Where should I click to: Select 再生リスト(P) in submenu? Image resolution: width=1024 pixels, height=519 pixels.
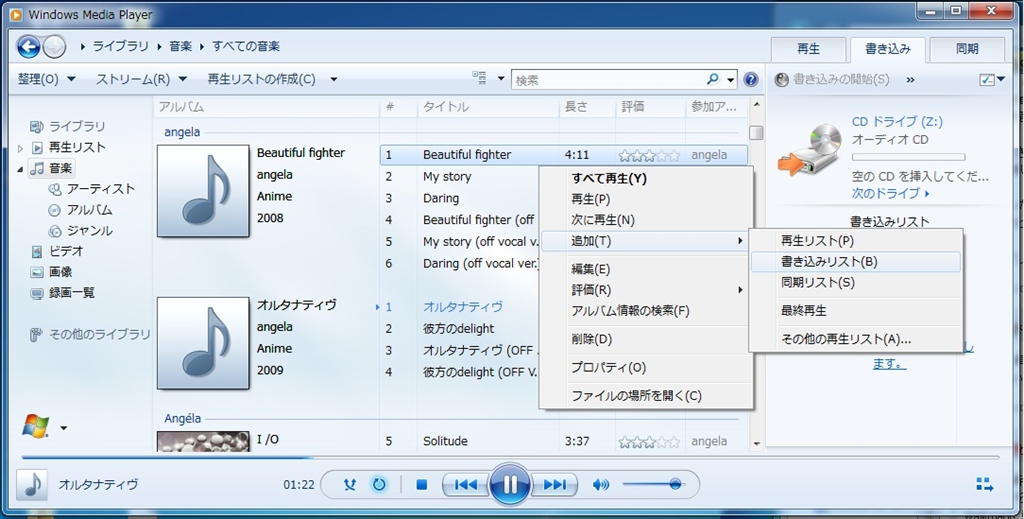[x=856, y=241]
